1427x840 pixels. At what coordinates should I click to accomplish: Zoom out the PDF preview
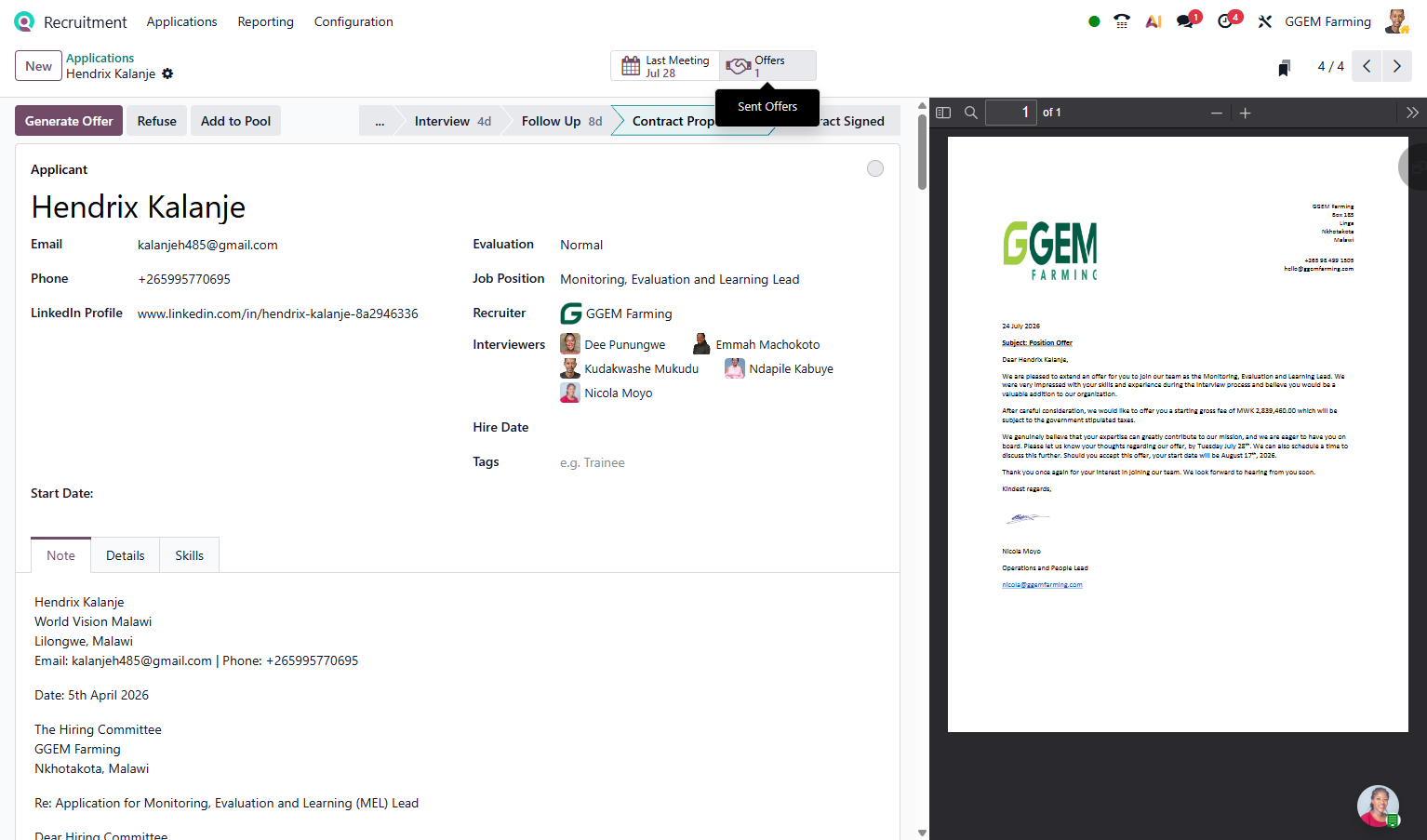point(1216,113)
